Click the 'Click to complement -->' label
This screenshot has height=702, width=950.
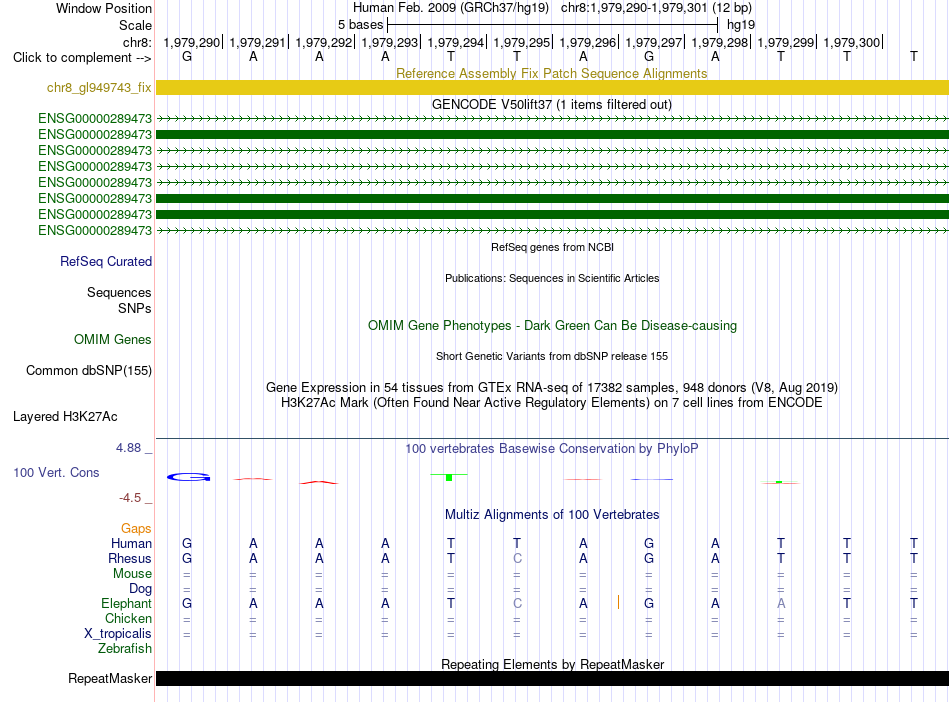pyautogui.click(x=82, y=58)
